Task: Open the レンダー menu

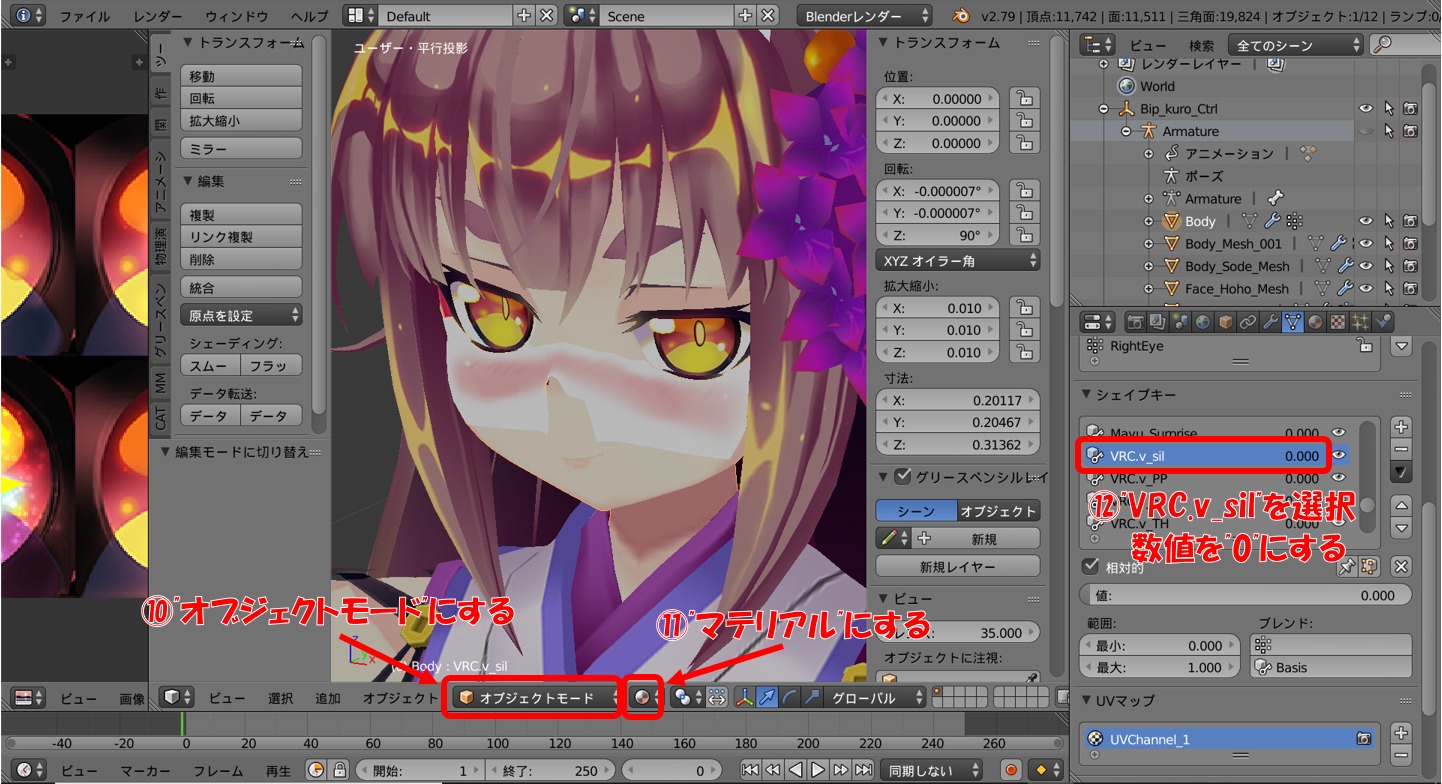Action: (157, 16)
